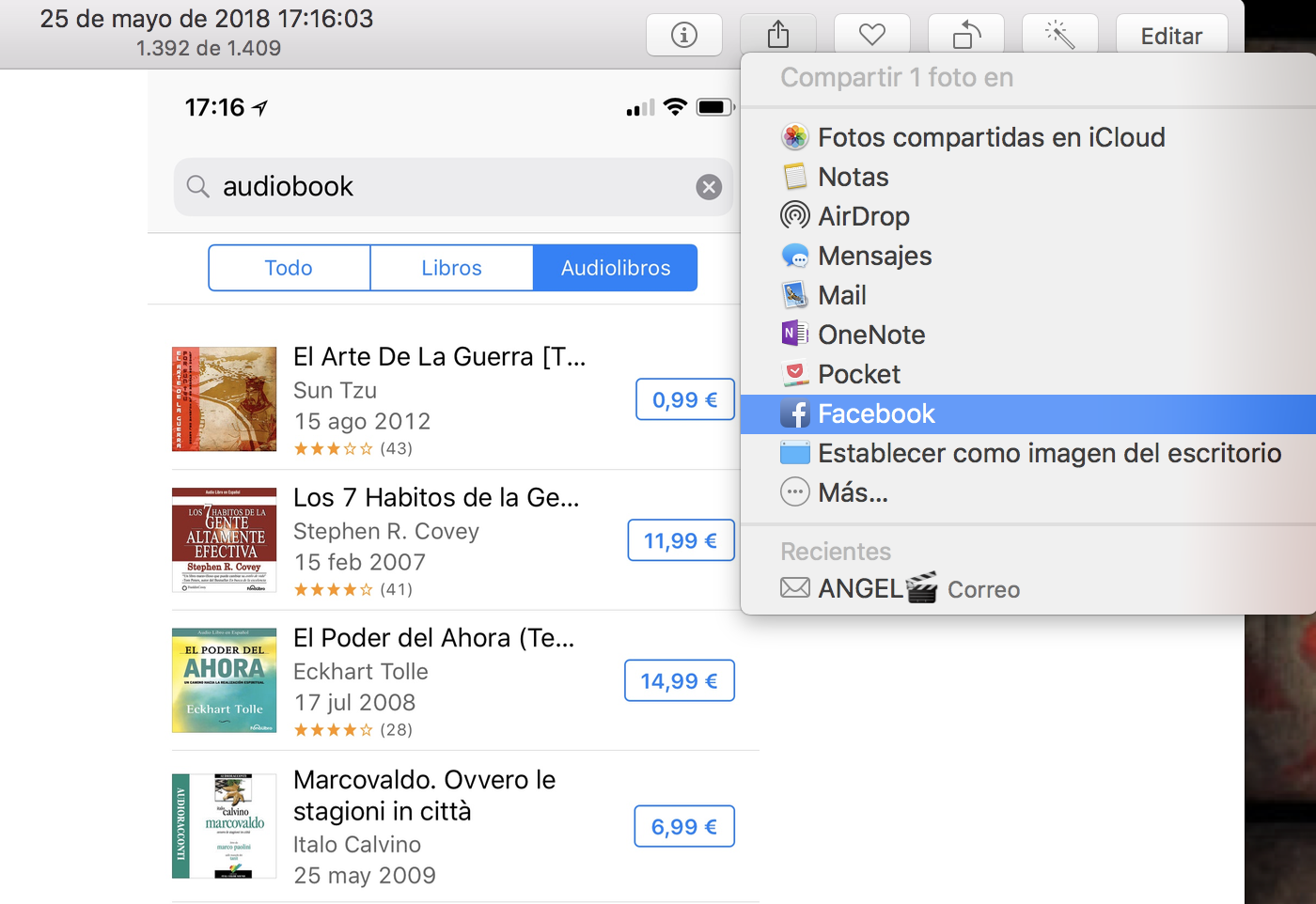Open the photo info button

pyautogui.click(x=684, y=36)
